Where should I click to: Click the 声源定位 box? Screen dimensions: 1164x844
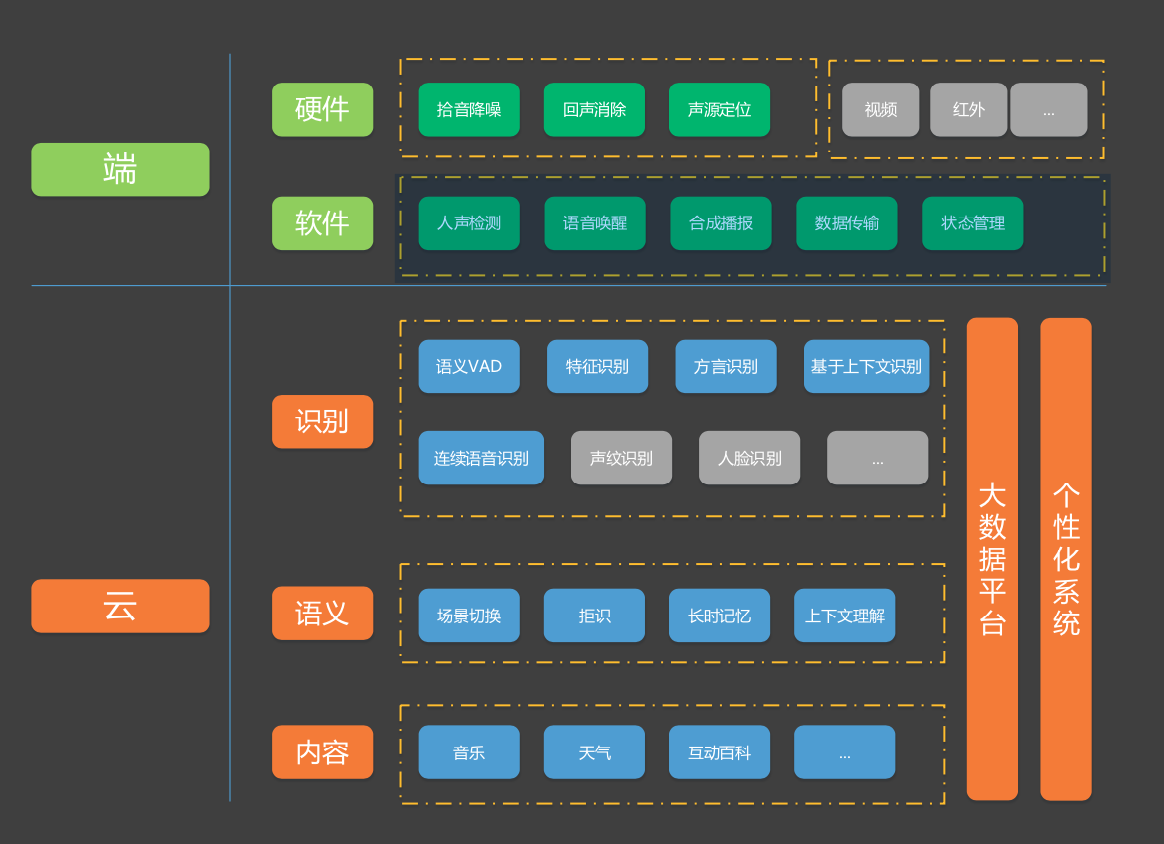(719, 109)
